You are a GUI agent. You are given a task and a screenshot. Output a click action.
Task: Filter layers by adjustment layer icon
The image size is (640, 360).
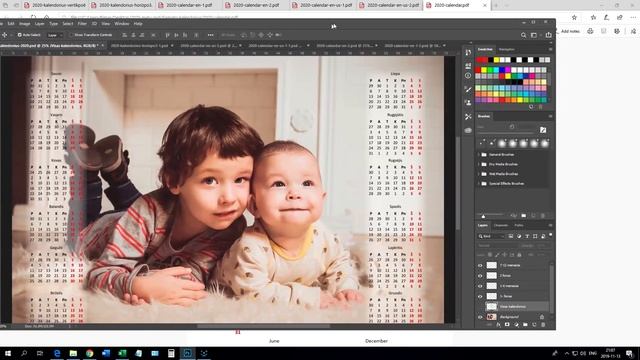click(519, 236)
